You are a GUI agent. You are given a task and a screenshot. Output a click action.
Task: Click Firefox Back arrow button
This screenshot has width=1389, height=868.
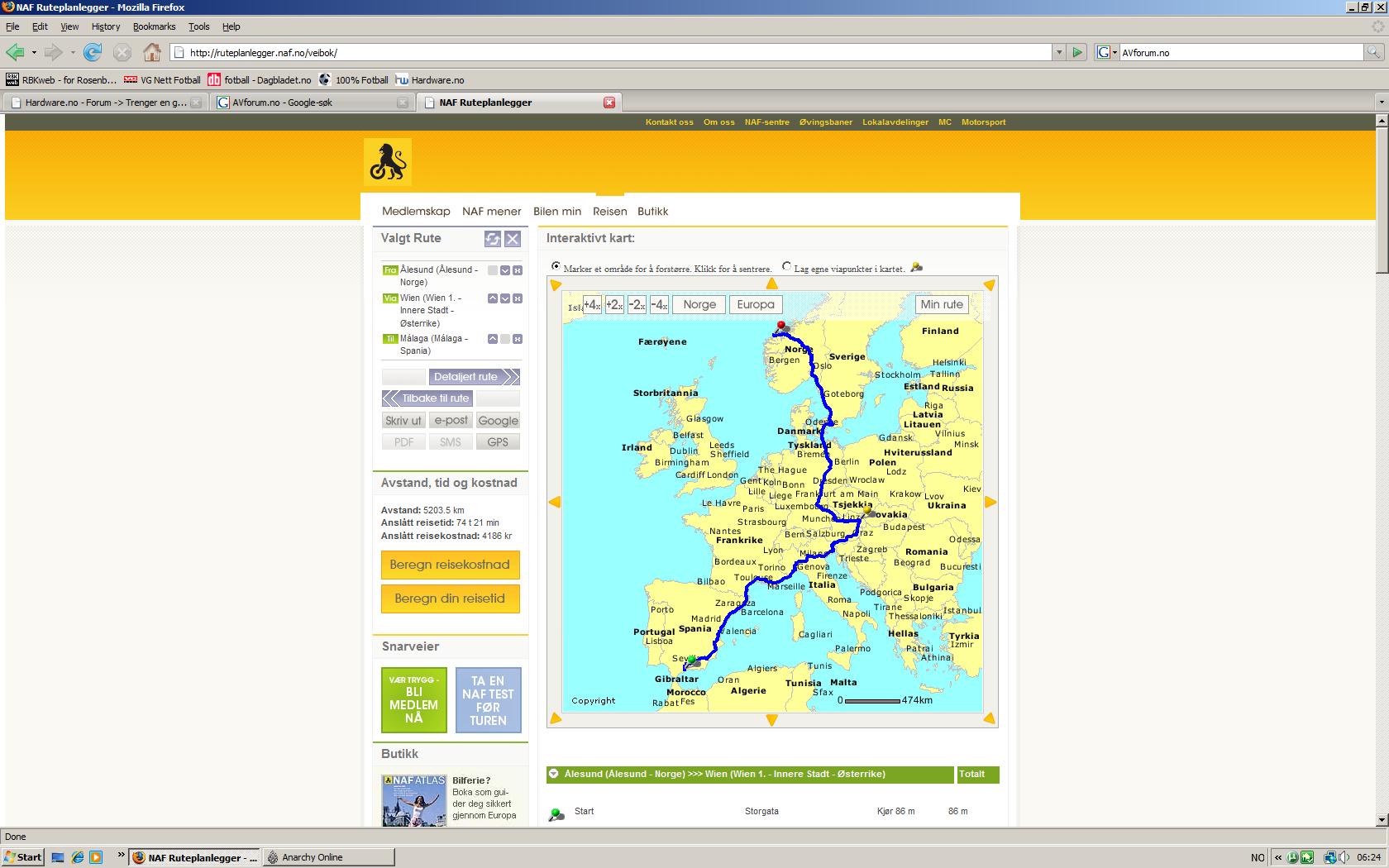pos(15,52)
